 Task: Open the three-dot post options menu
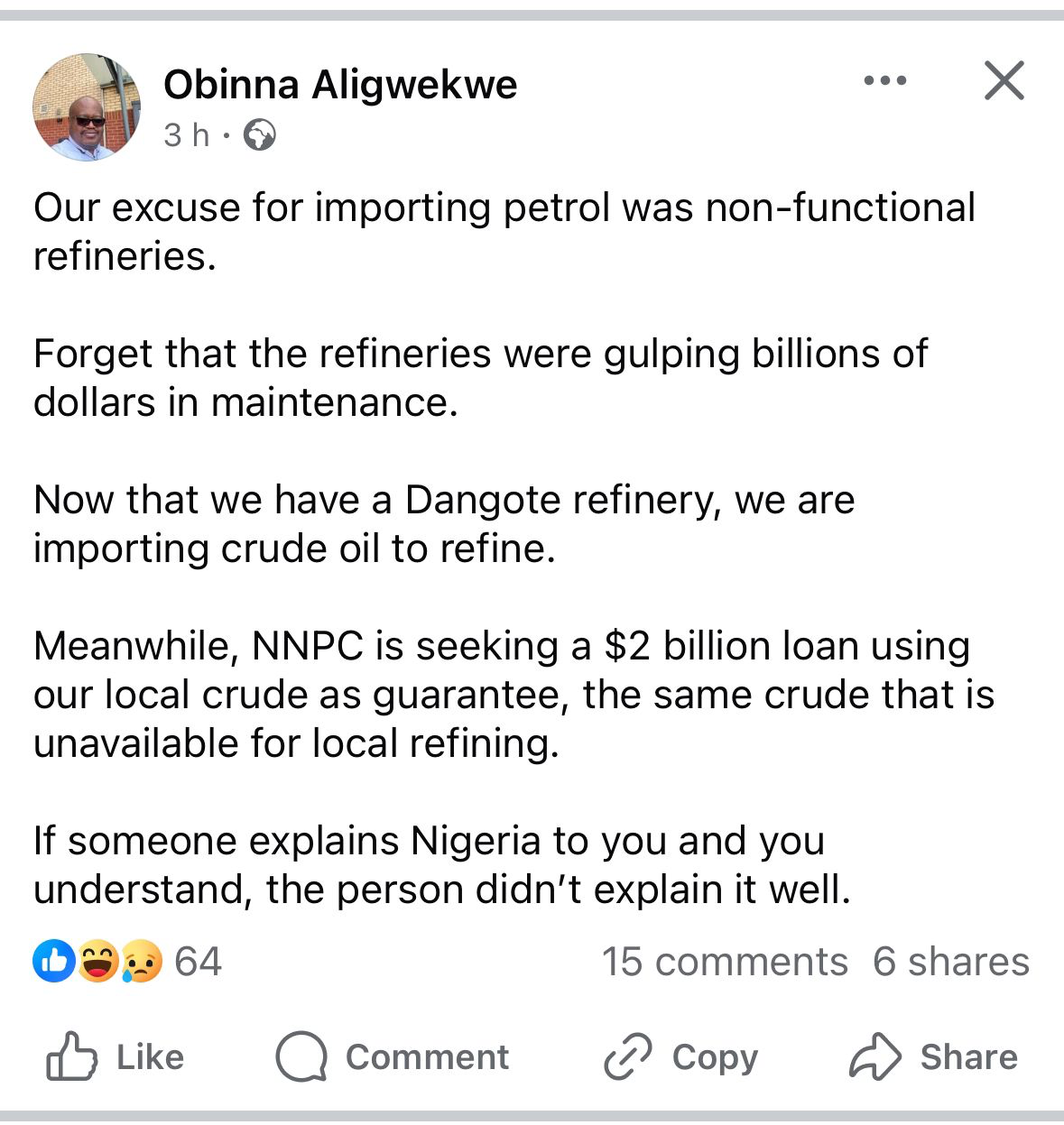click(x=884, y=81)
